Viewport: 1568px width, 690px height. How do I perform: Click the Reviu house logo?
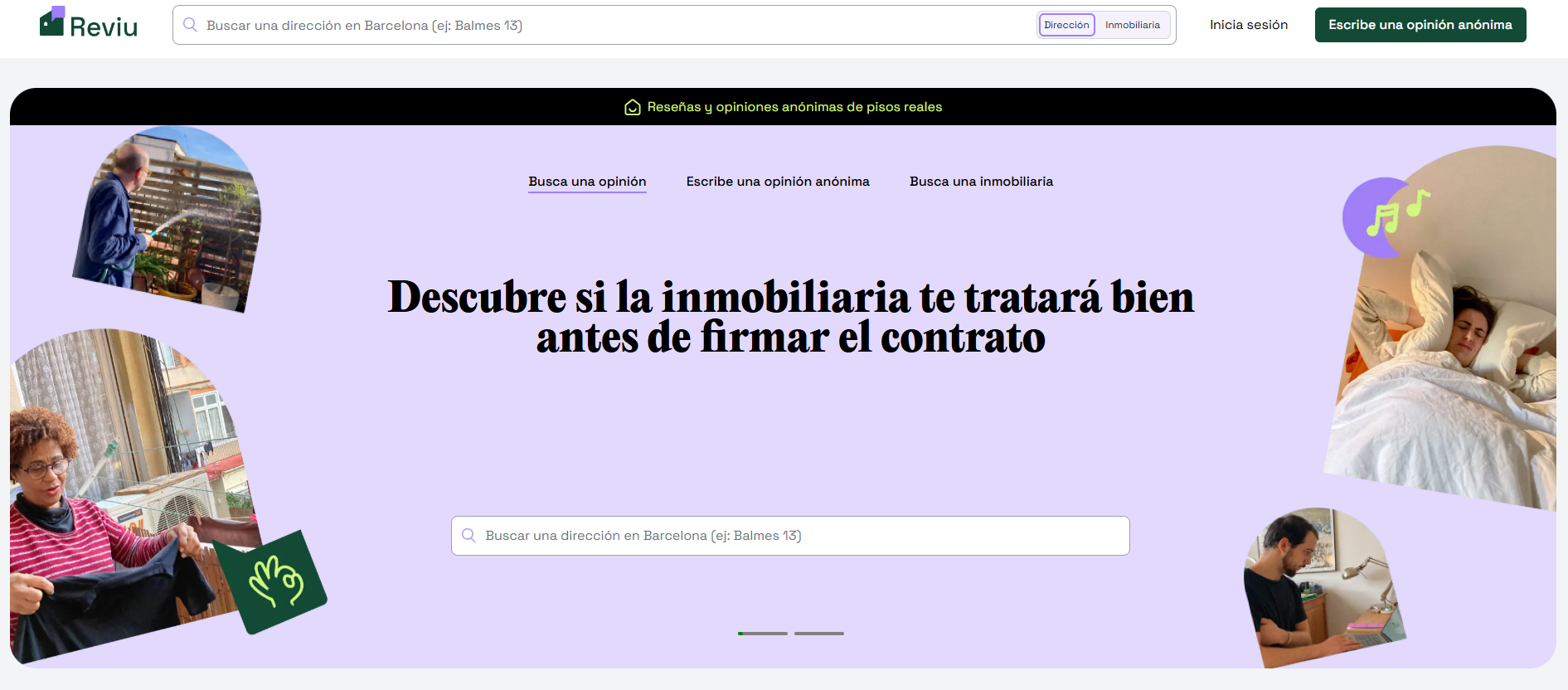click(x=89, y=23)
